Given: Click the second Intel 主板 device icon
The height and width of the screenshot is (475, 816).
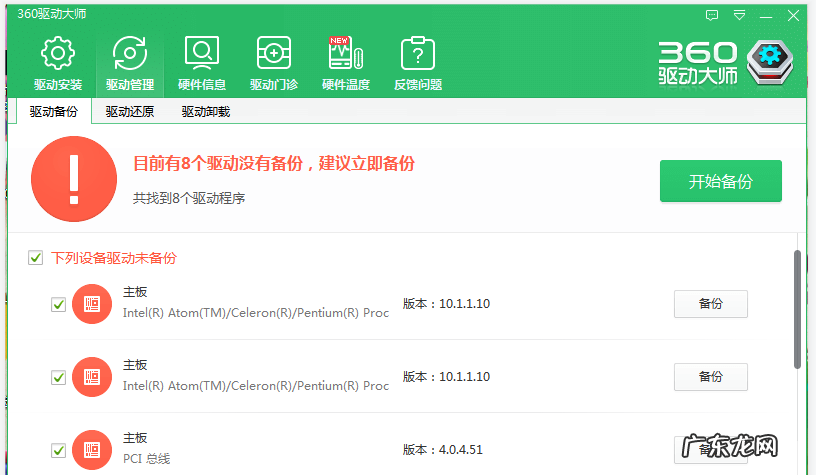Looking at the screenshot, I should point(92,377).
